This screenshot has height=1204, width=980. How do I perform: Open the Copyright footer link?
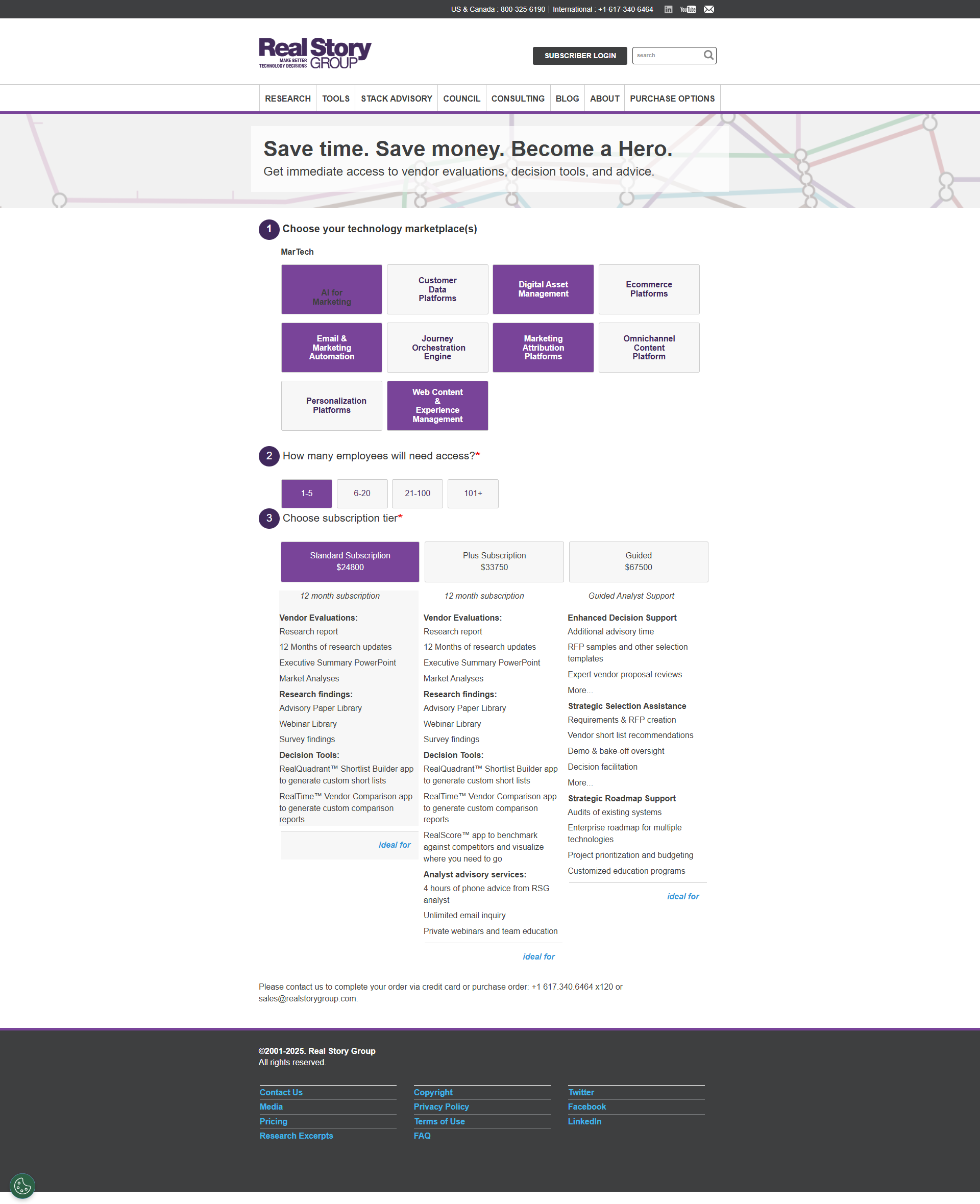coord(433,1092)
